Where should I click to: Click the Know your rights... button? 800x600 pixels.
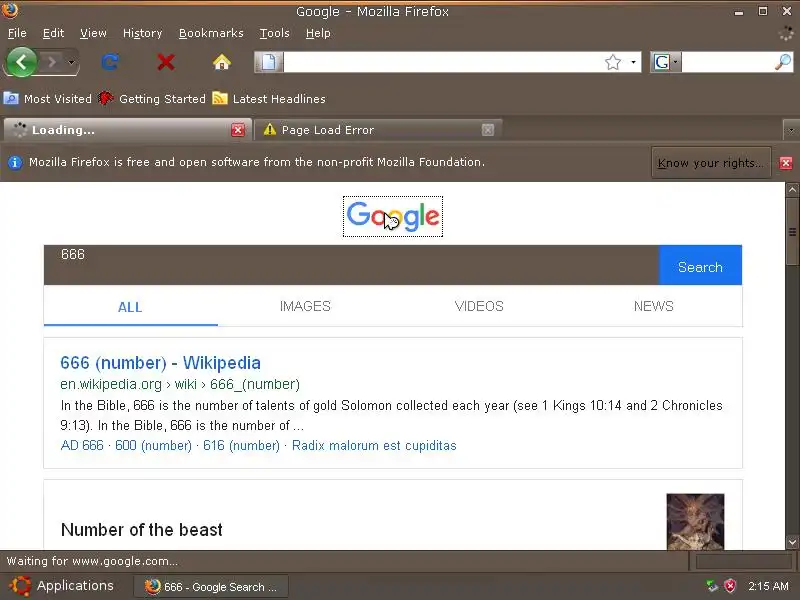click(711, 163)
